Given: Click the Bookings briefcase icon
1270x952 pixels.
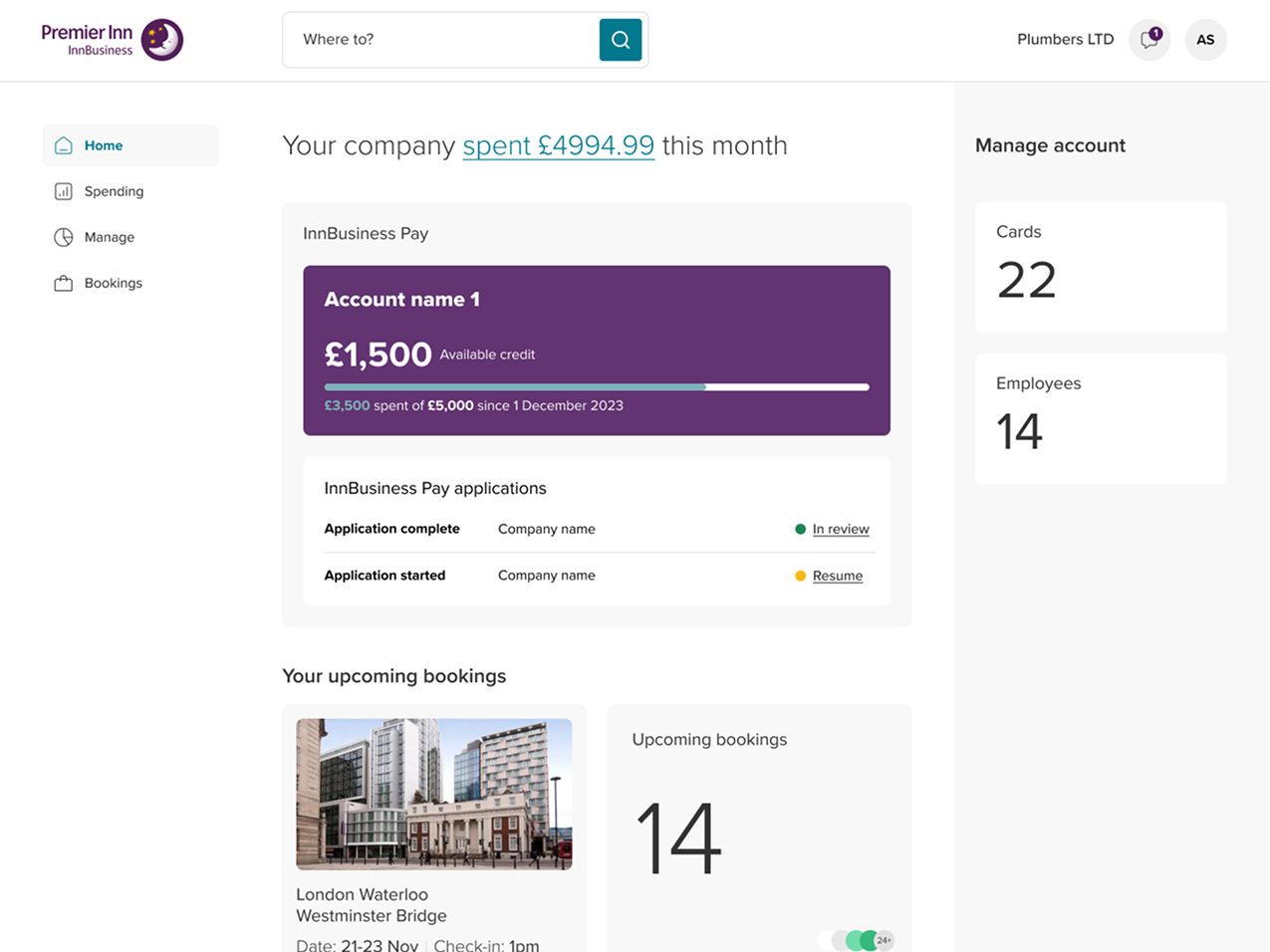Looking at the screenshot, I should (64, 283).
